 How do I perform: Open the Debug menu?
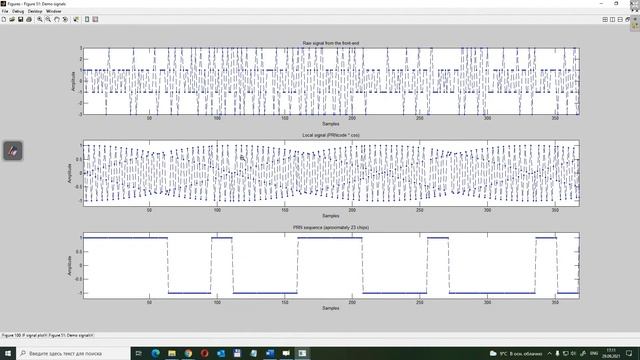[18, 11]
